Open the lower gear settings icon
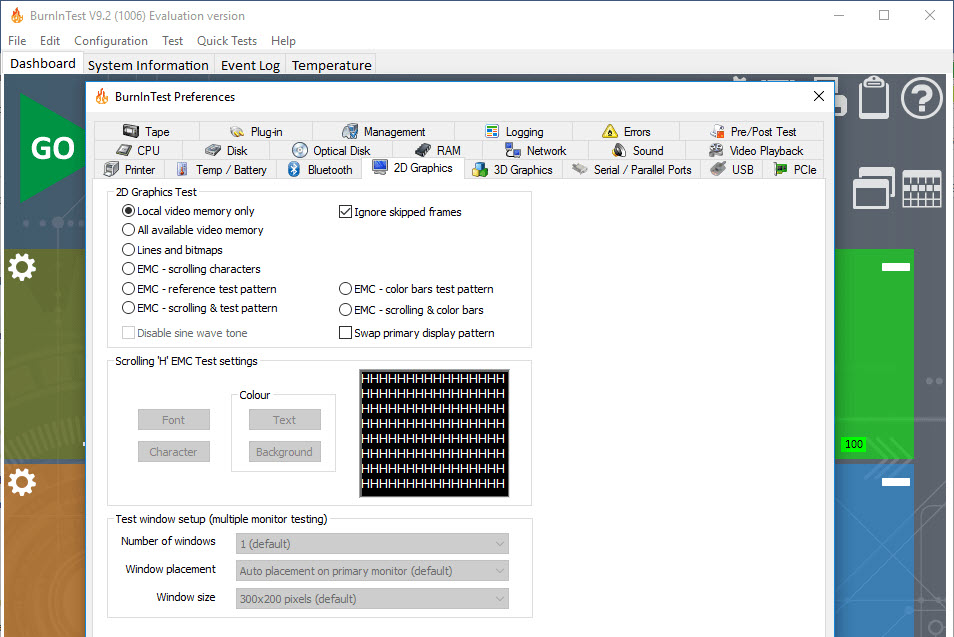Viewport: 954px width, 637px height. [22, 482]
